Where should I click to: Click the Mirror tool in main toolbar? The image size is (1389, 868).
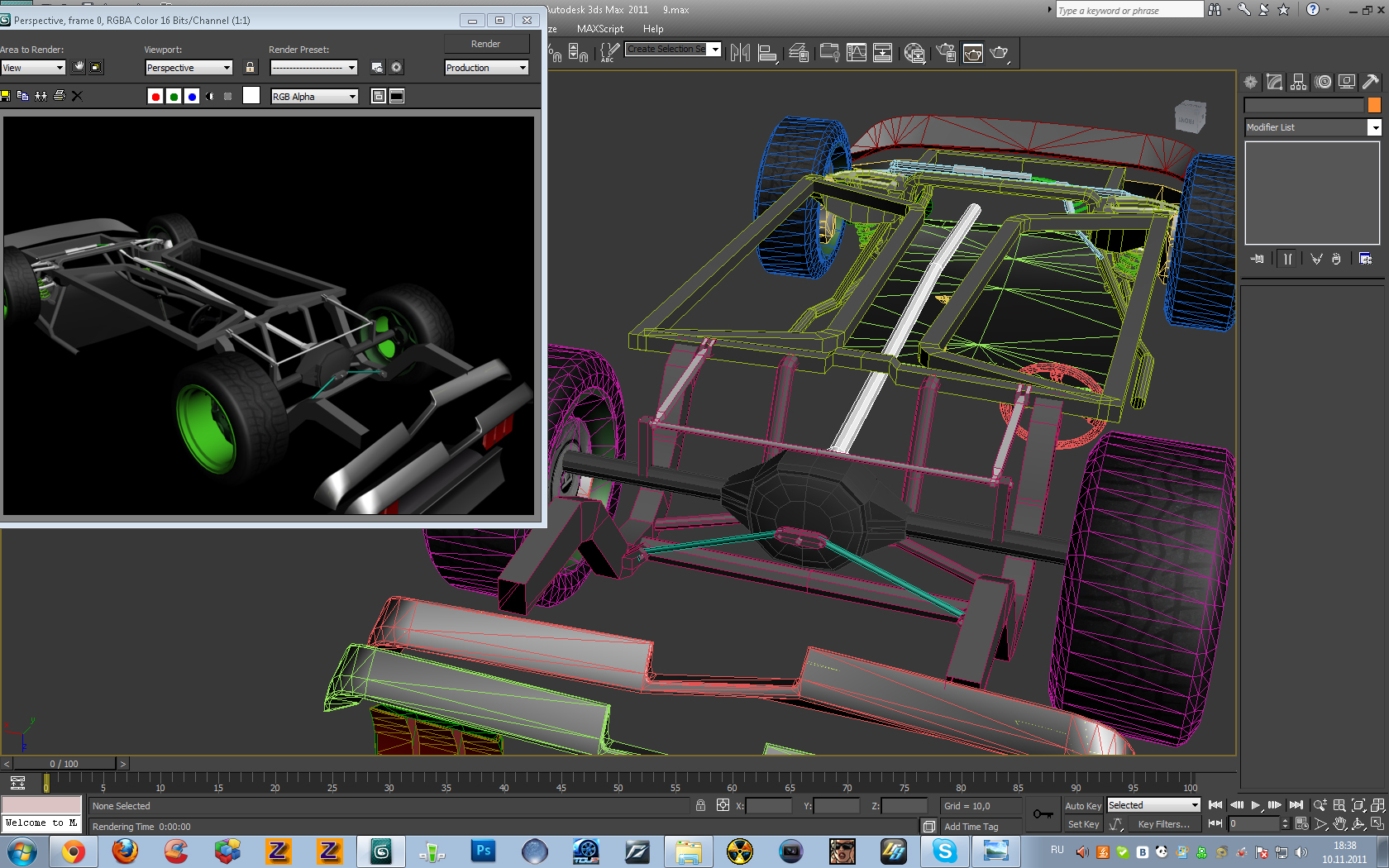(x=740, y=53)
